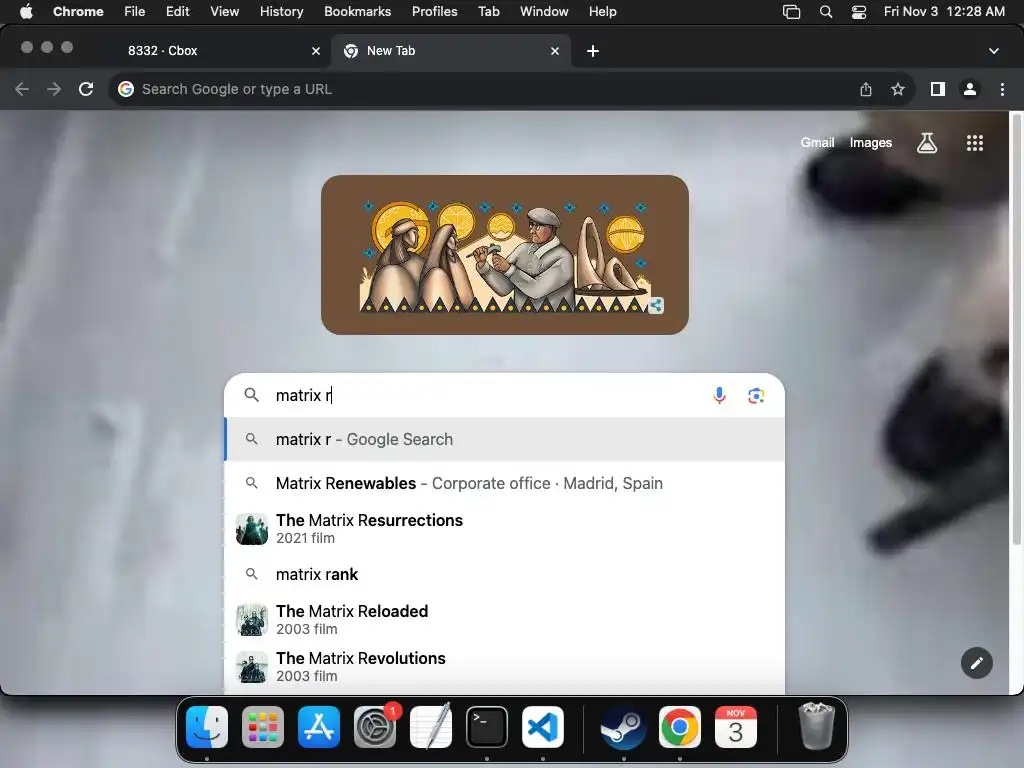Open Finder from the dock
Image resolution: width=1024 pixels, height=768 pixels.
tap(207, 727)
